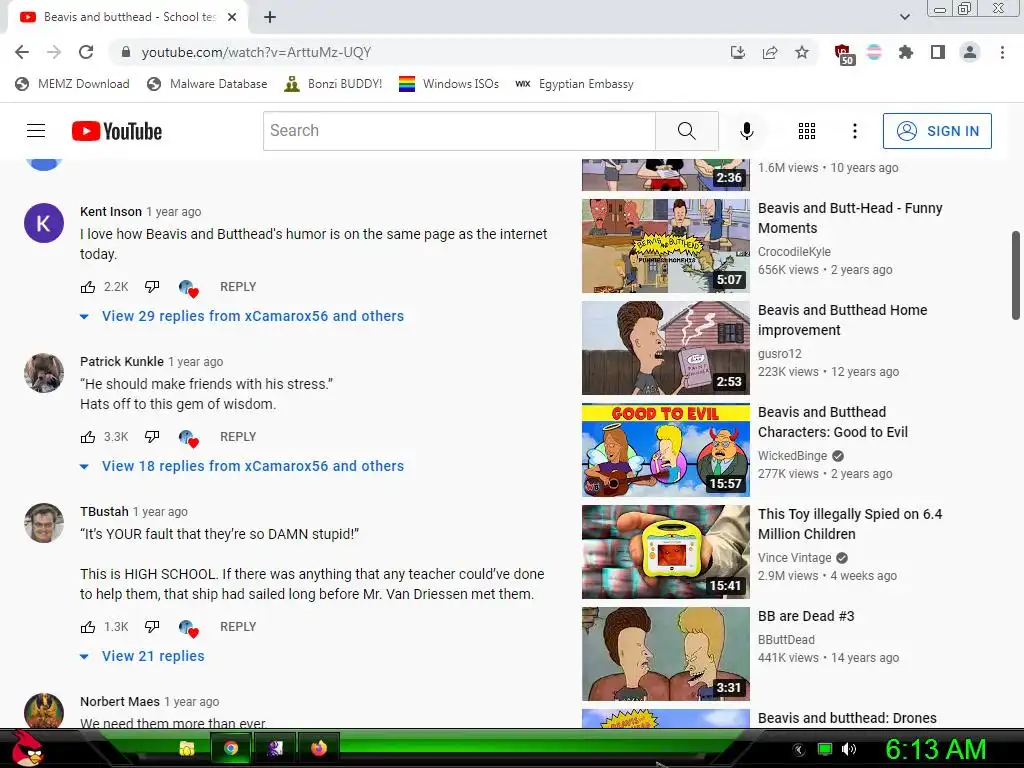Screen dimensions: 1024x768
Task: Open Malware Database bookmark
Action: [208, 84]
